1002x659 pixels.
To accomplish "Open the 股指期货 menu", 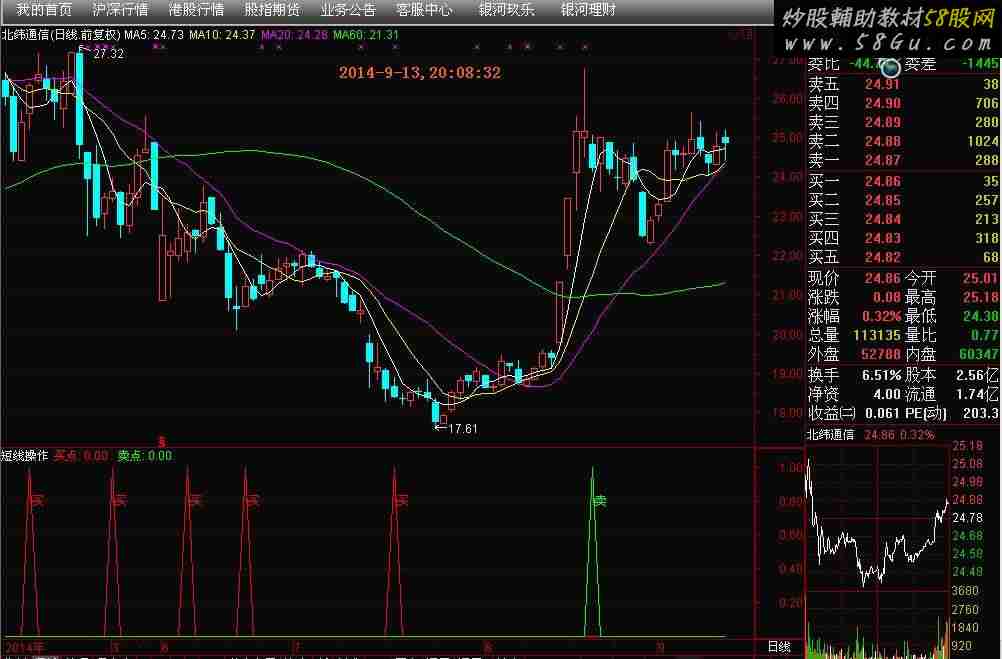I will click(272, 10).
